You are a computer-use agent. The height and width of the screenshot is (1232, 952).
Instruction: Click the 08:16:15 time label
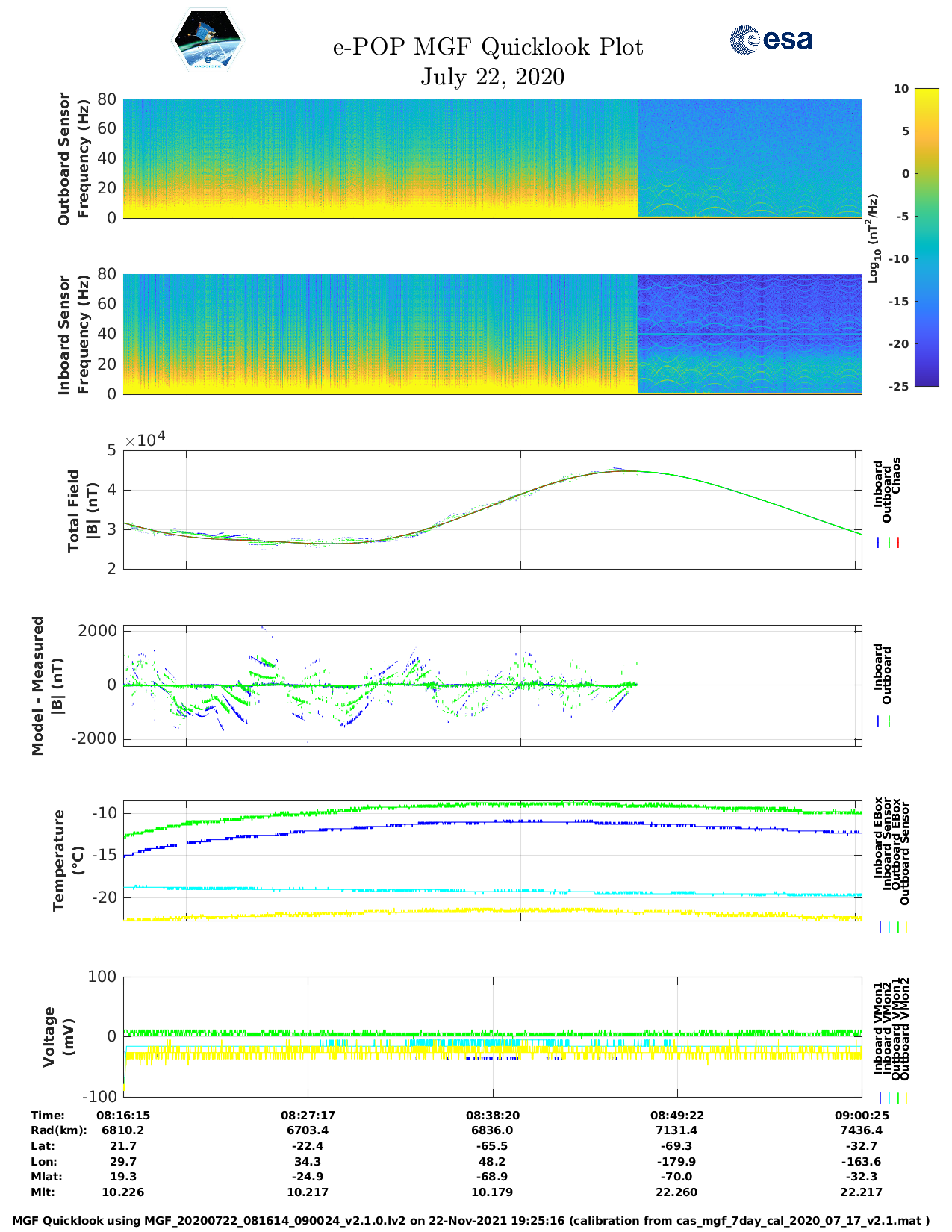pos(123,1115)
